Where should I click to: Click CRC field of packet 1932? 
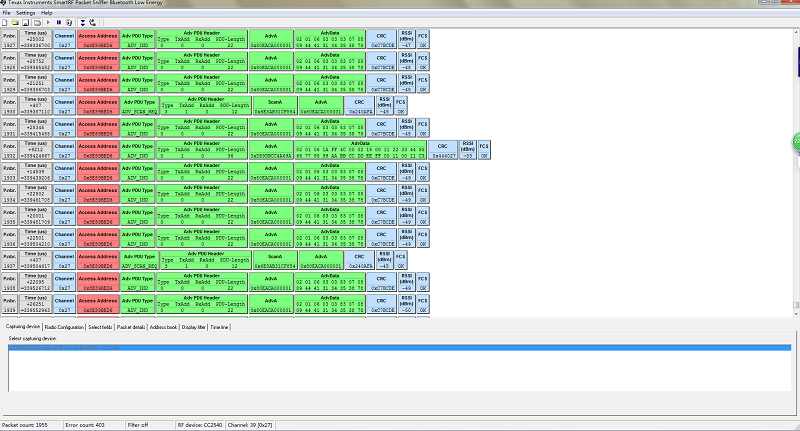[x=442, y=149]
